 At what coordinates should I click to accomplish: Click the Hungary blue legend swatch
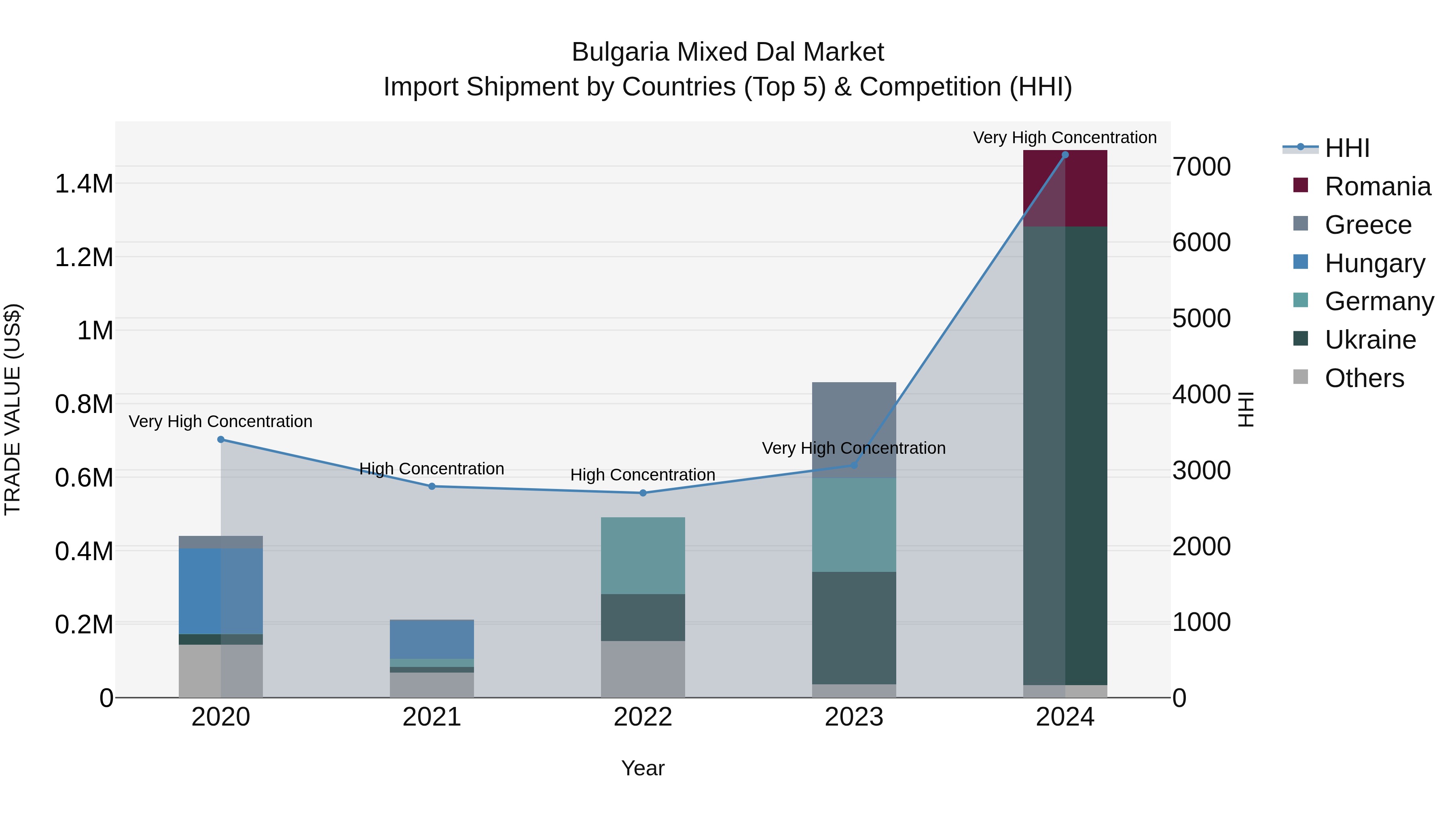[1301, 262]
